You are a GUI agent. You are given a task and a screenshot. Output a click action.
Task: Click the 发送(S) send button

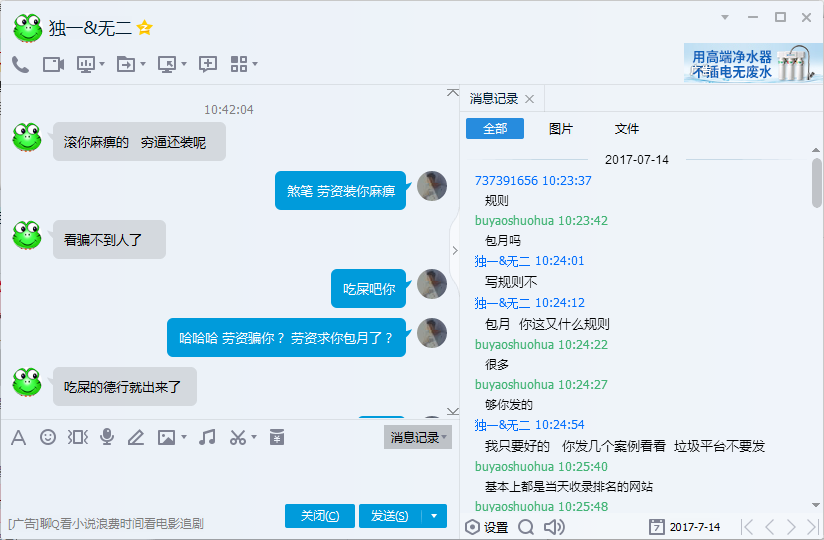tap(390, 516)
